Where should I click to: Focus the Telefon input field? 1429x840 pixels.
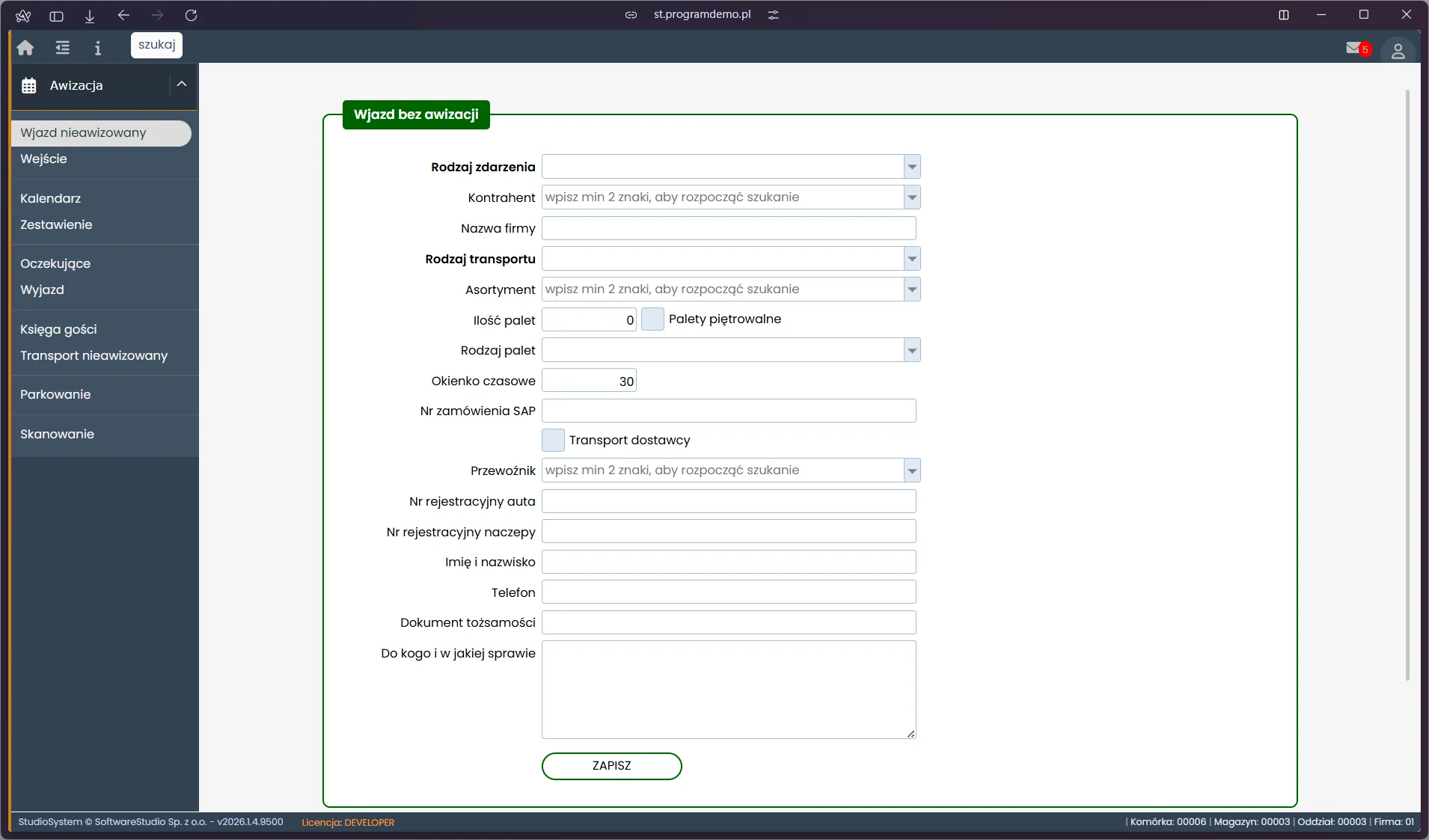click(729, 592)
